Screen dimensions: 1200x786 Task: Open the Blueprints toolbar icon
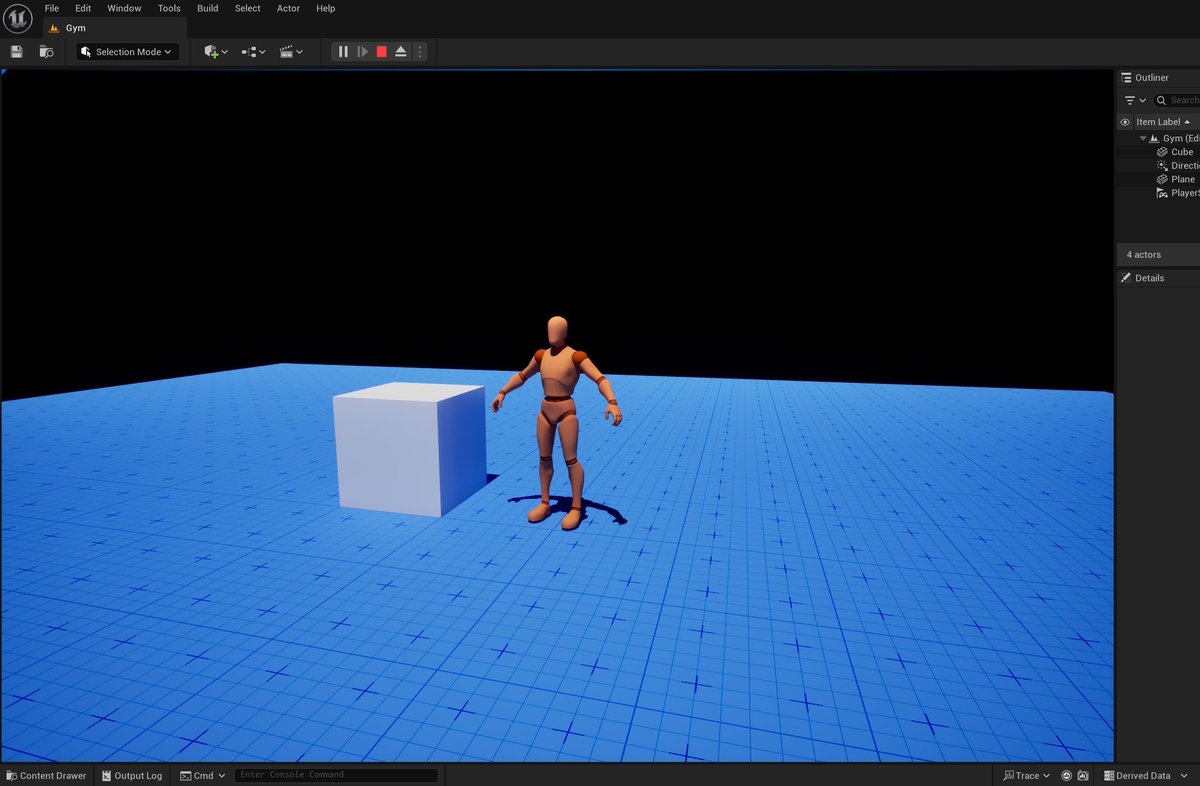coord(250,51)
